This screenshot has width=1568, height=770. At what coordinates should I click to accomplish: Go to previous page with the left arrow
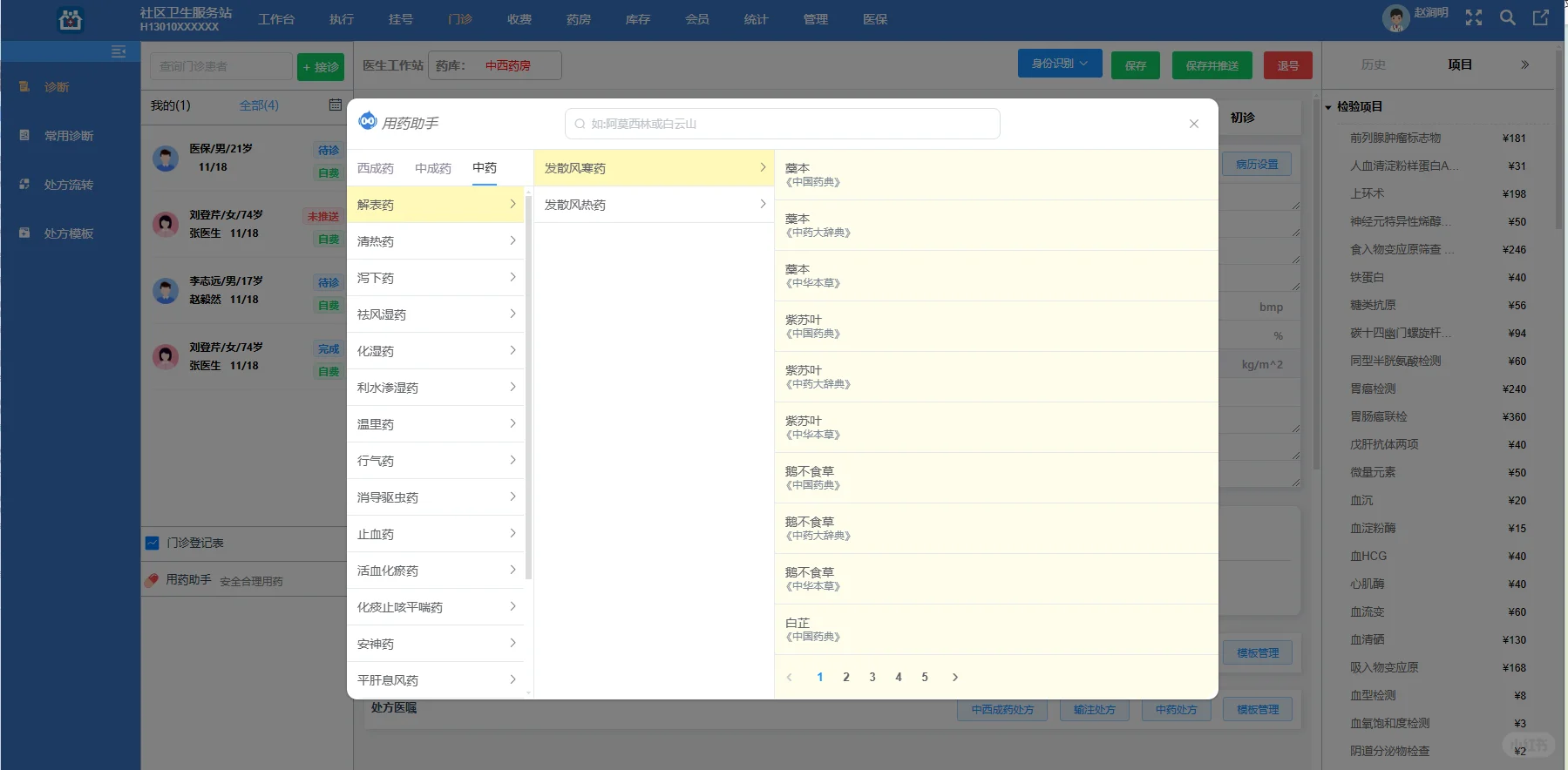pos(790,677)
